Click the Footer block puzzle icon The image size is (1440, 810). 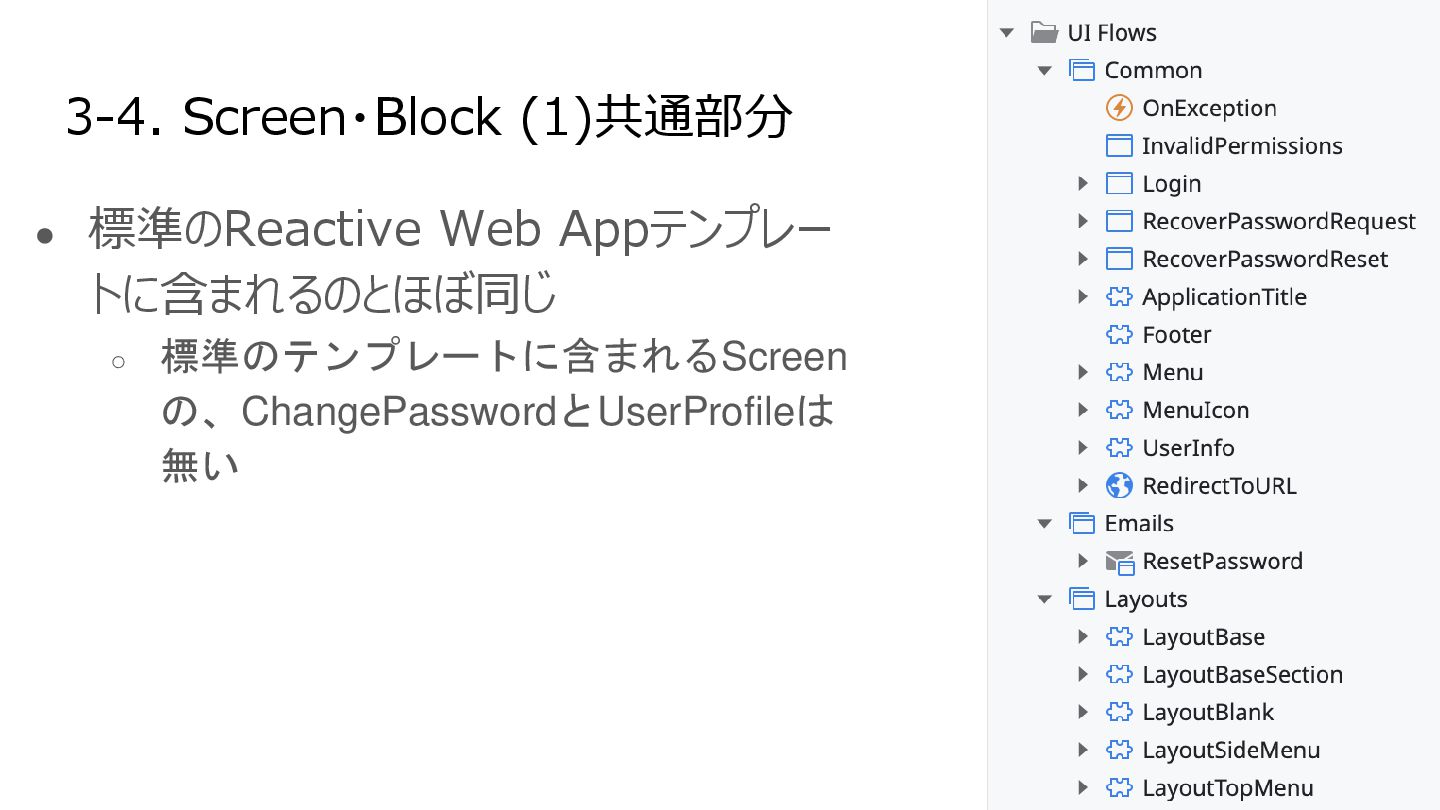[x=1119, y=335]
